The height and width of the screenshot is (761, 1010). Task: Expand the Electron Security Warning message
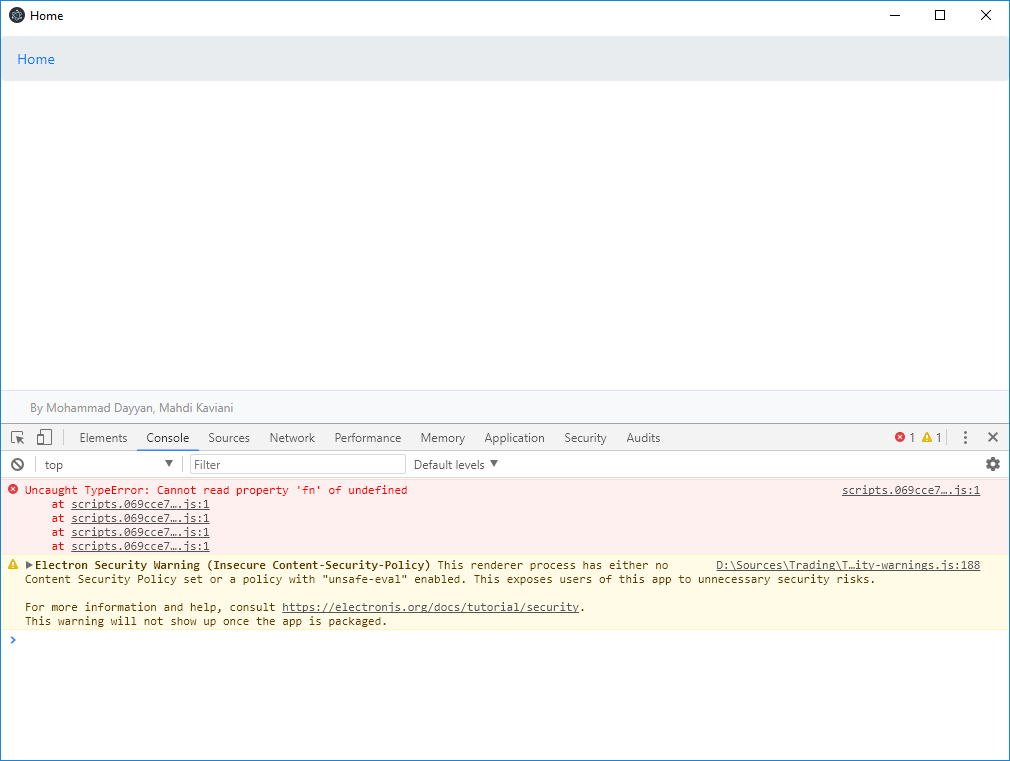coord(29,566)
